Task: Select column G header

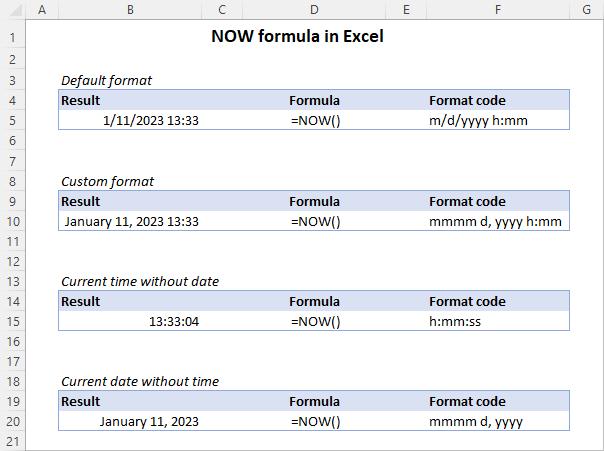Action: click(587, 10)
